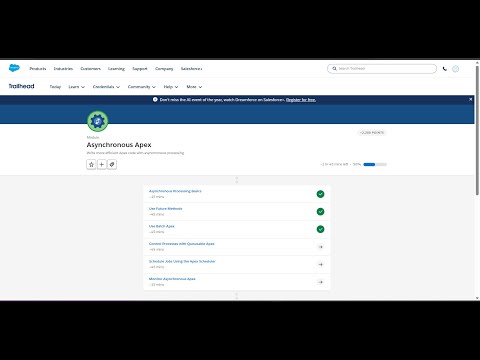Open the Products menu
This screenshot has height=360, width=480.
(x=38, y=69)
